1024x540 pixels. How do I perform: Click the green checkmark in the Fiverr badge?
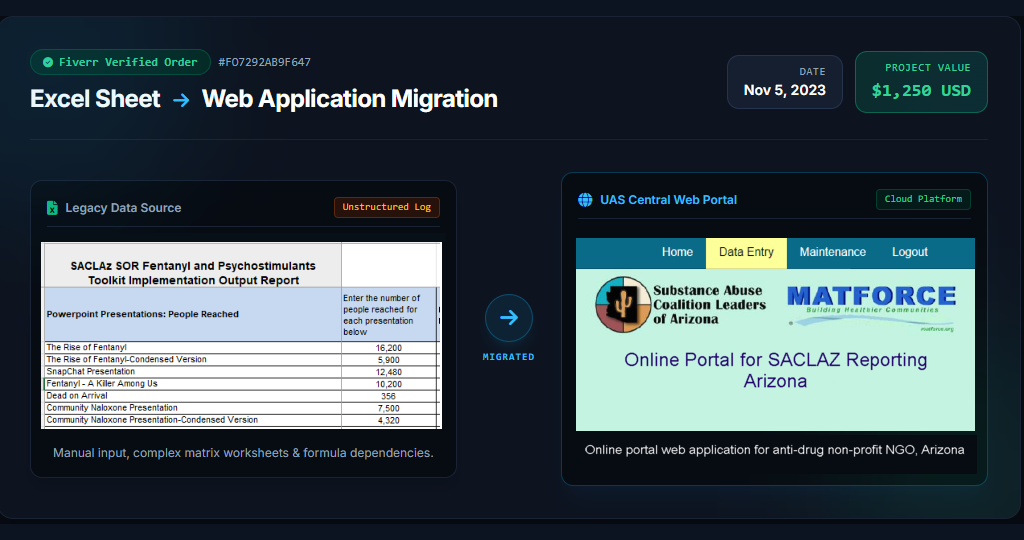click(48, 62)
